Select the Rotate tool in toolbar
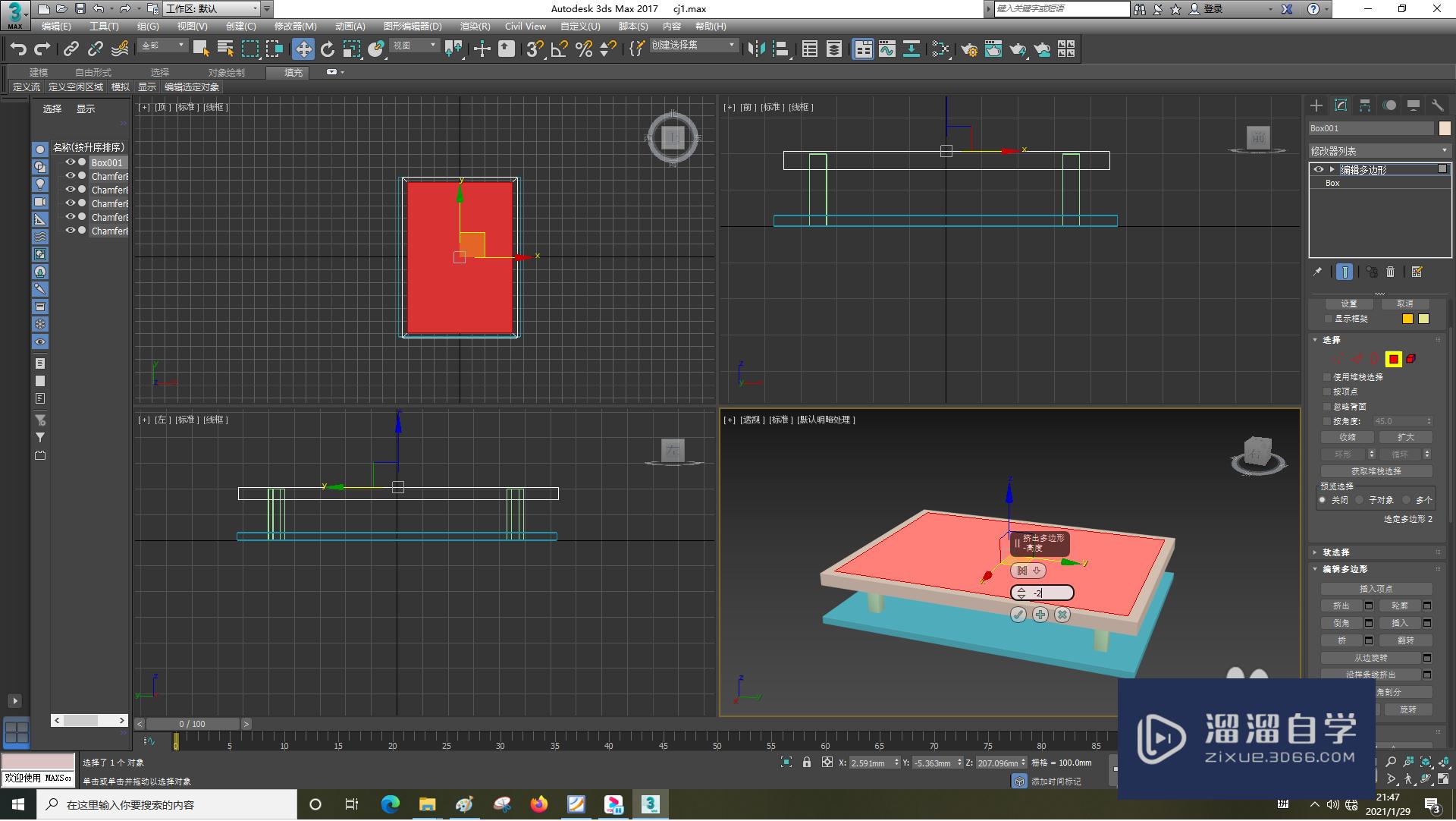 (327, 49)
